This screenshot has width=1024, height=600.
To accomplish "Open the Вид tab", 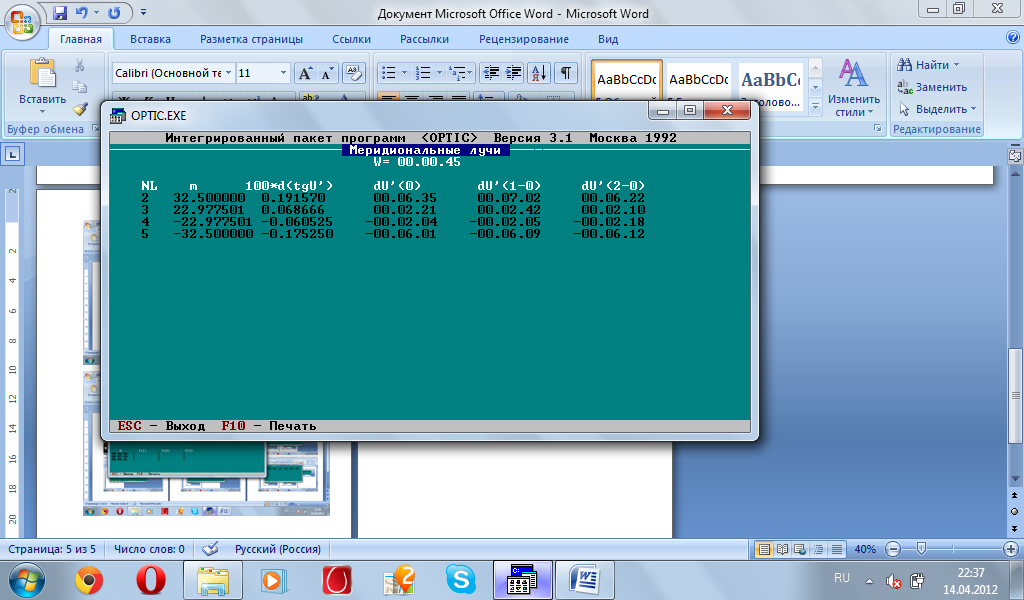I will [608, 39].
